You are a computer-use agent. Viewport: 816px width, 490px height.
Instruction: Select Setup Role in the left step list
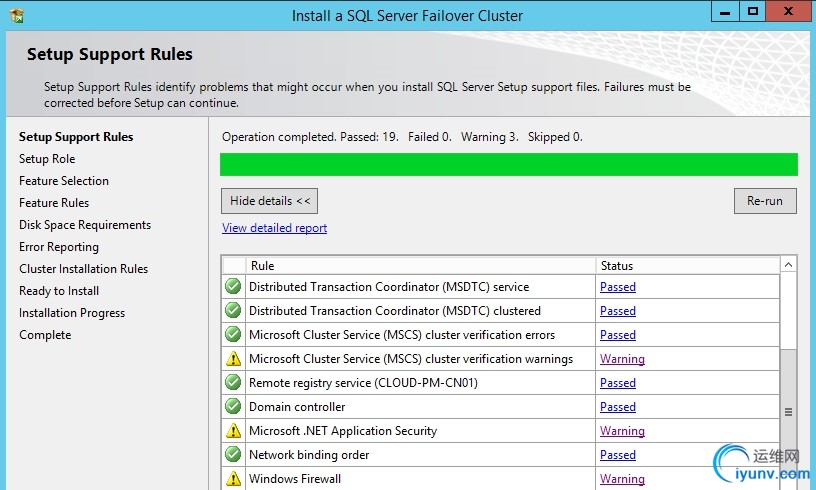[x=47, y=159]
